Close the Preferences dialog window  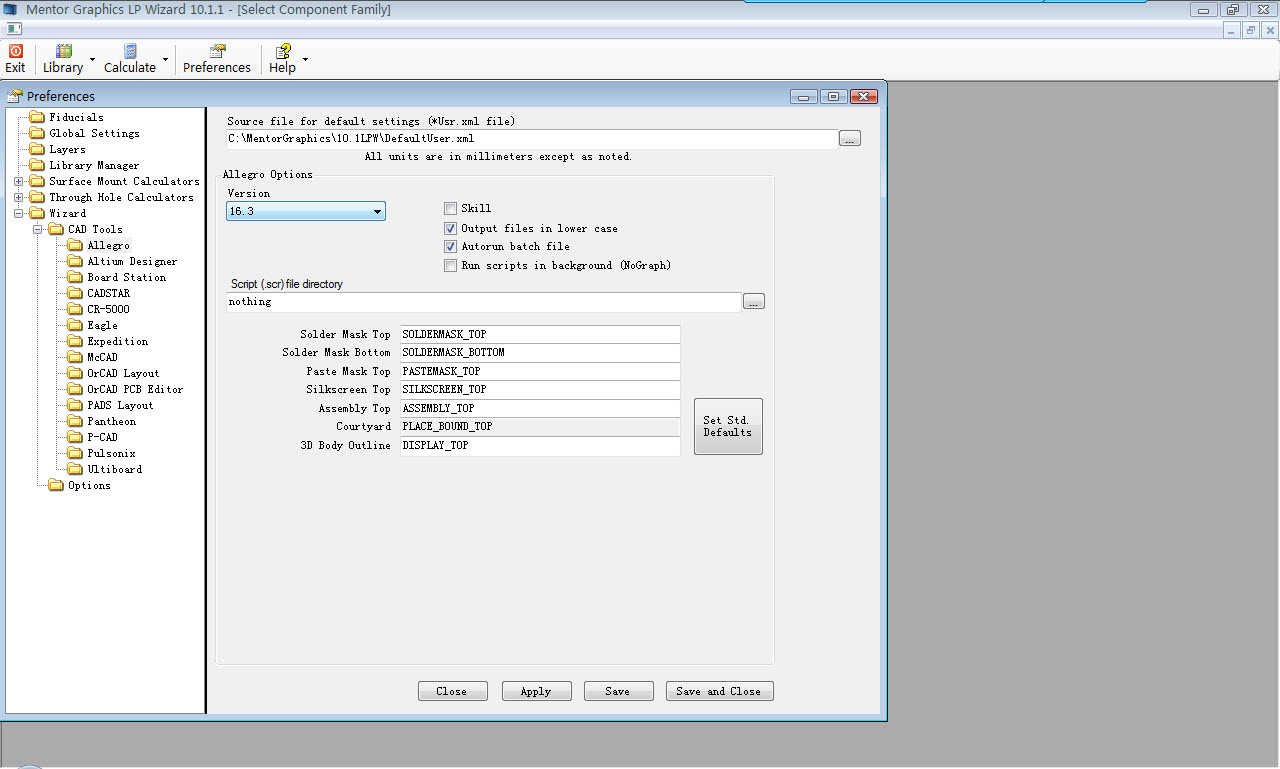click(x=864, y=96)
